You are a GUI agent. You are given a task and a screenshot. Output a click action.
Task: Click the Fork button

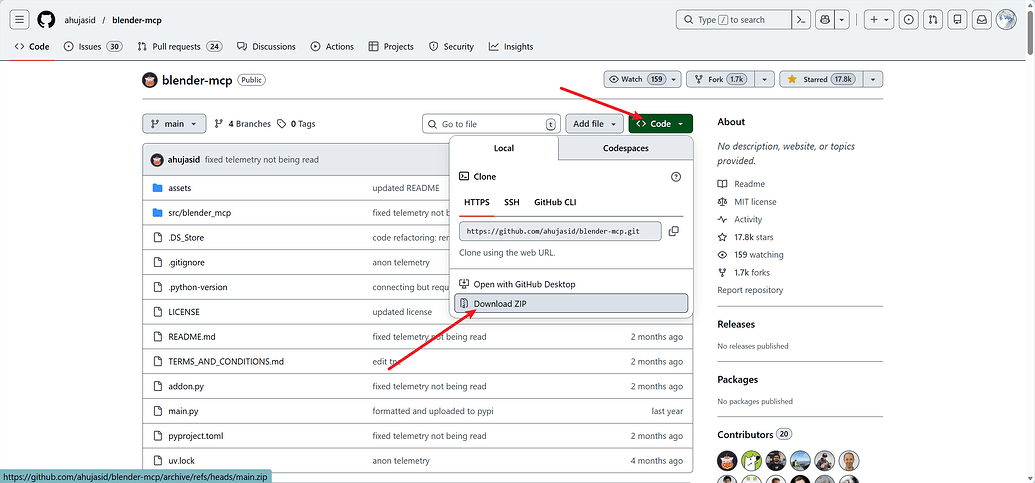[718, 79]
